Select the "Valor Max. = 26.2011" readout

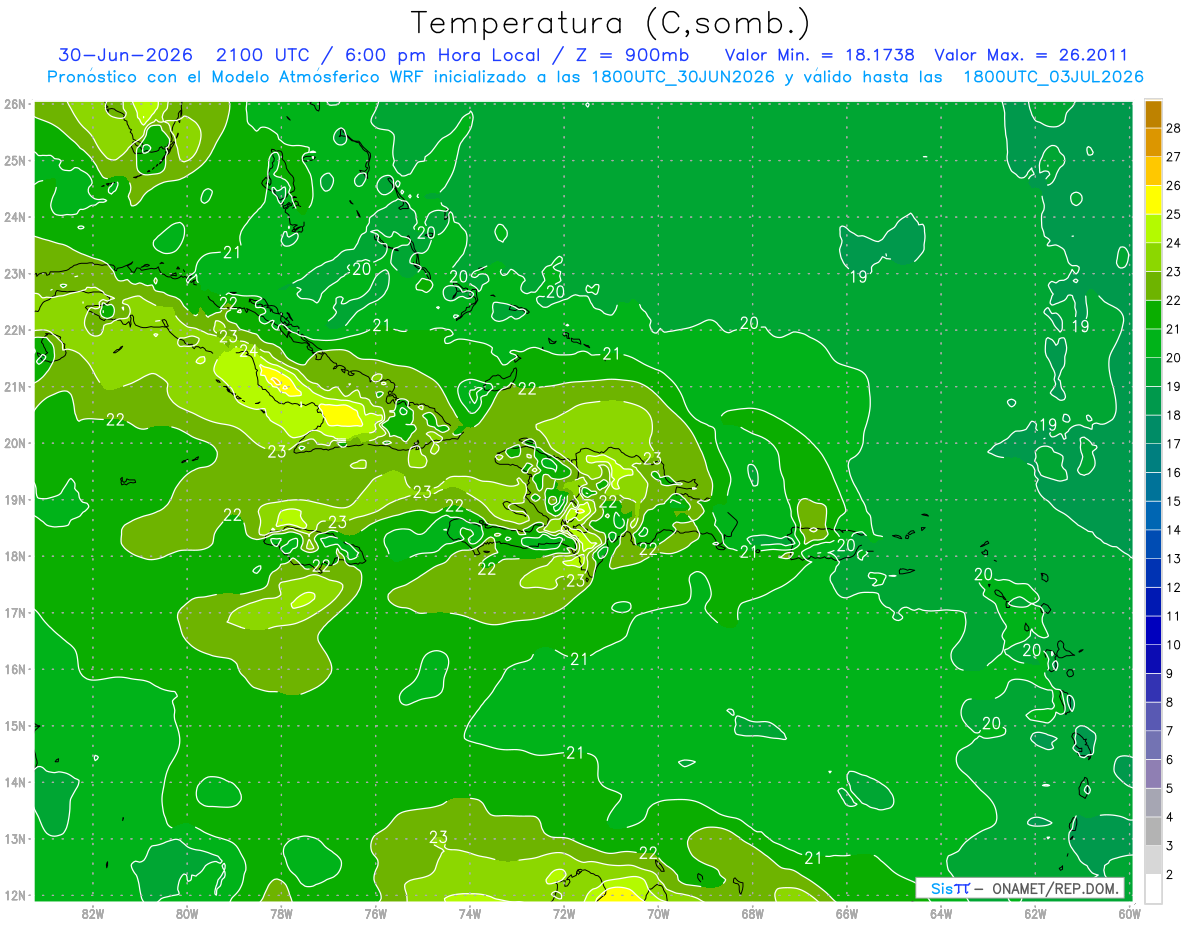click(x=1031, y=55)
